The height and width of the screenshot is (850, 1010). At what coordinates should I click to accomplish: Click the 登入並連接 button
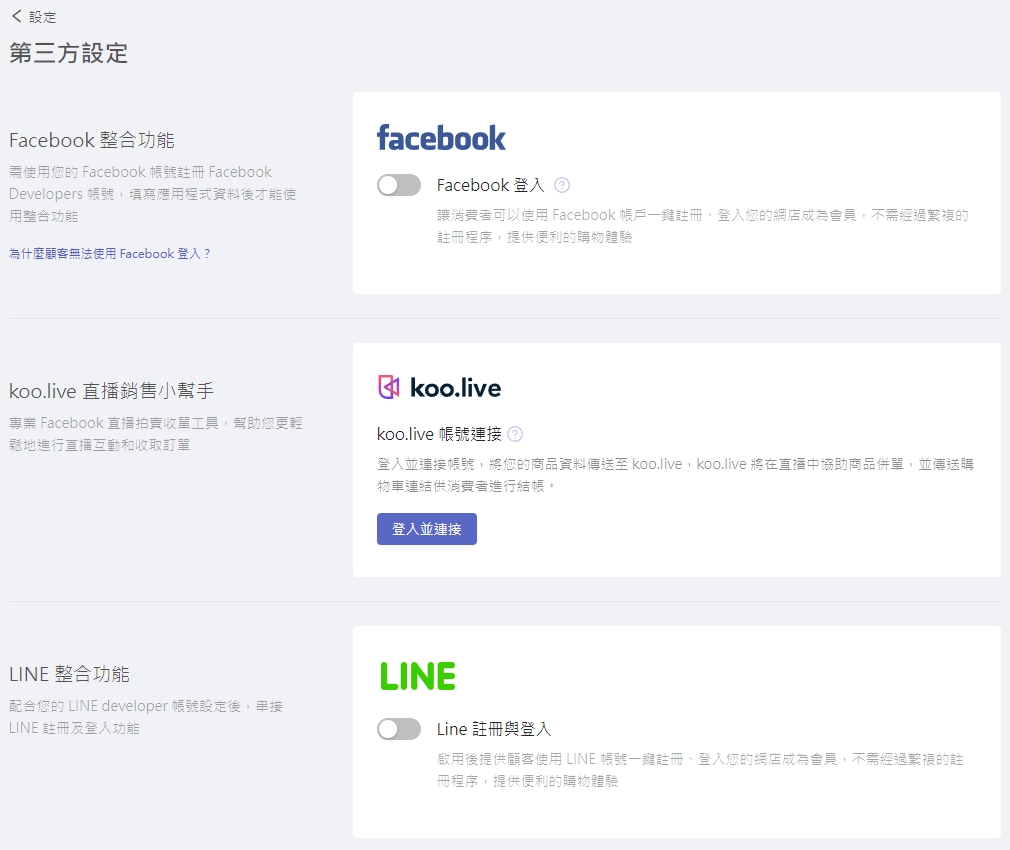pyautogui.click(x=426, y=529)
